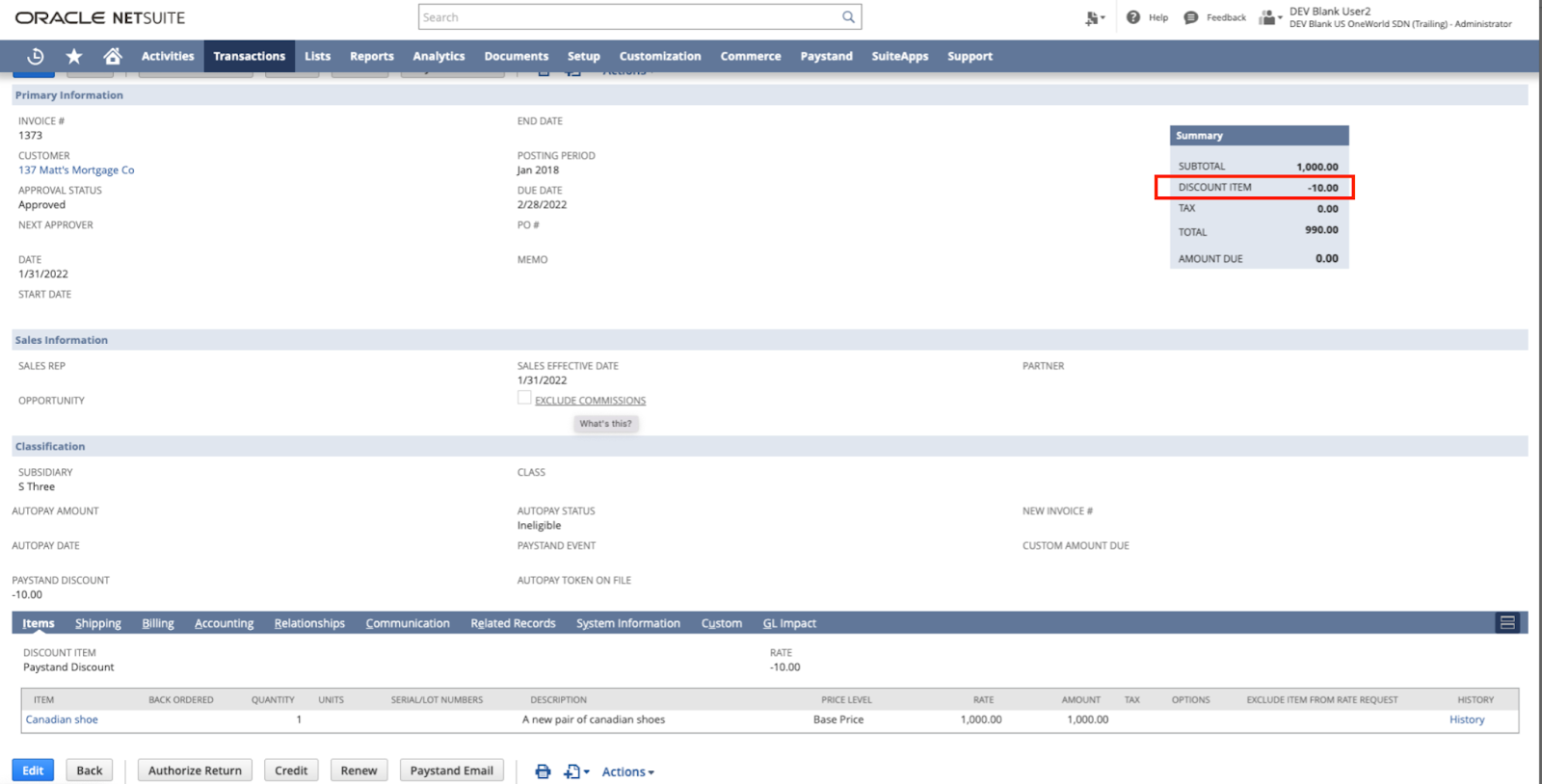
Task: Open the Canadian shoe item link
Action: tap(62, 719)
